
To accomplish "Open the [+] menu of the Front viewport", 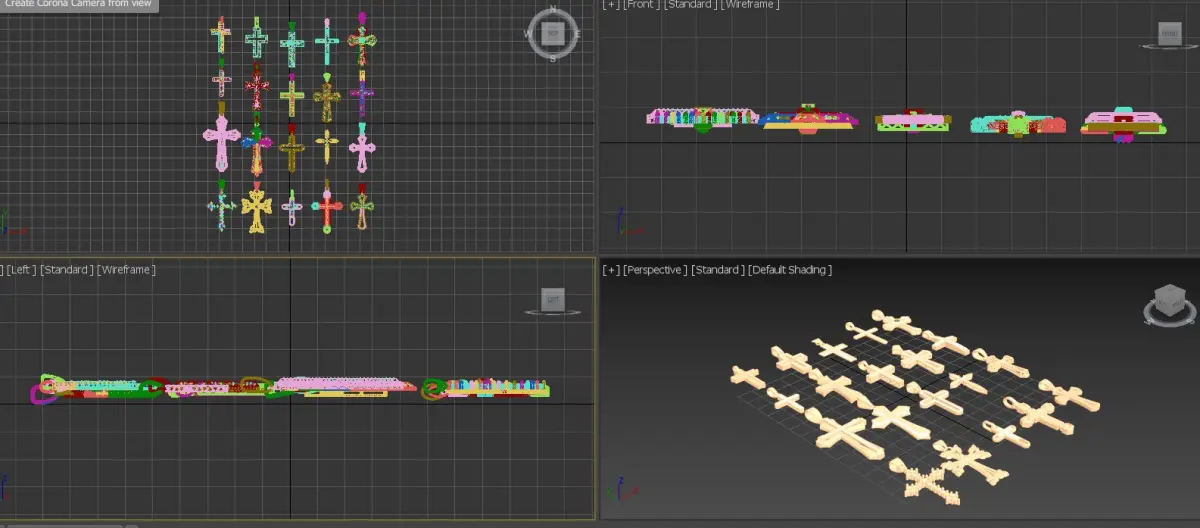I will (x=611, y=4).
